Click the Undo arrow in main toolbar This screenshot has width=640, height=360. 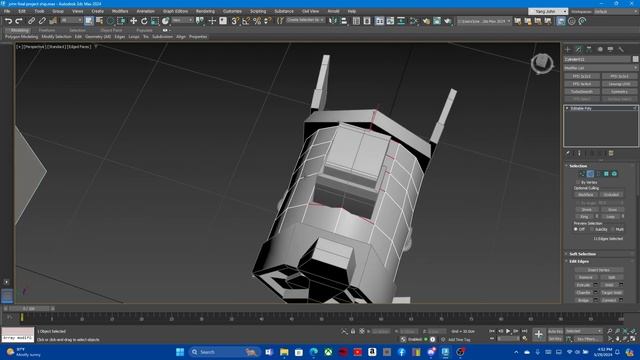point(8,21)
